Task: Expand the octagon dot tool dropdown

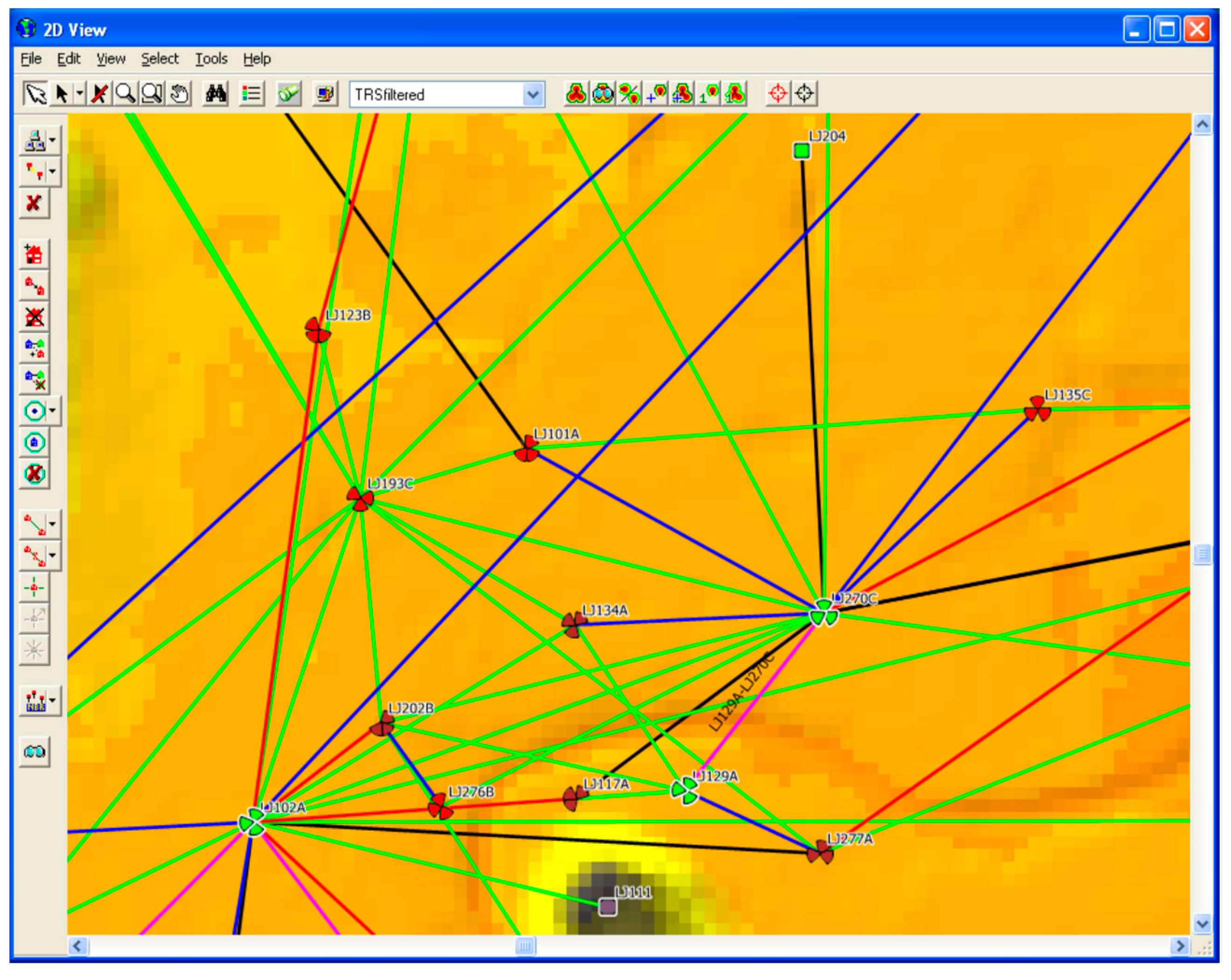Action: tap(53, 411)
